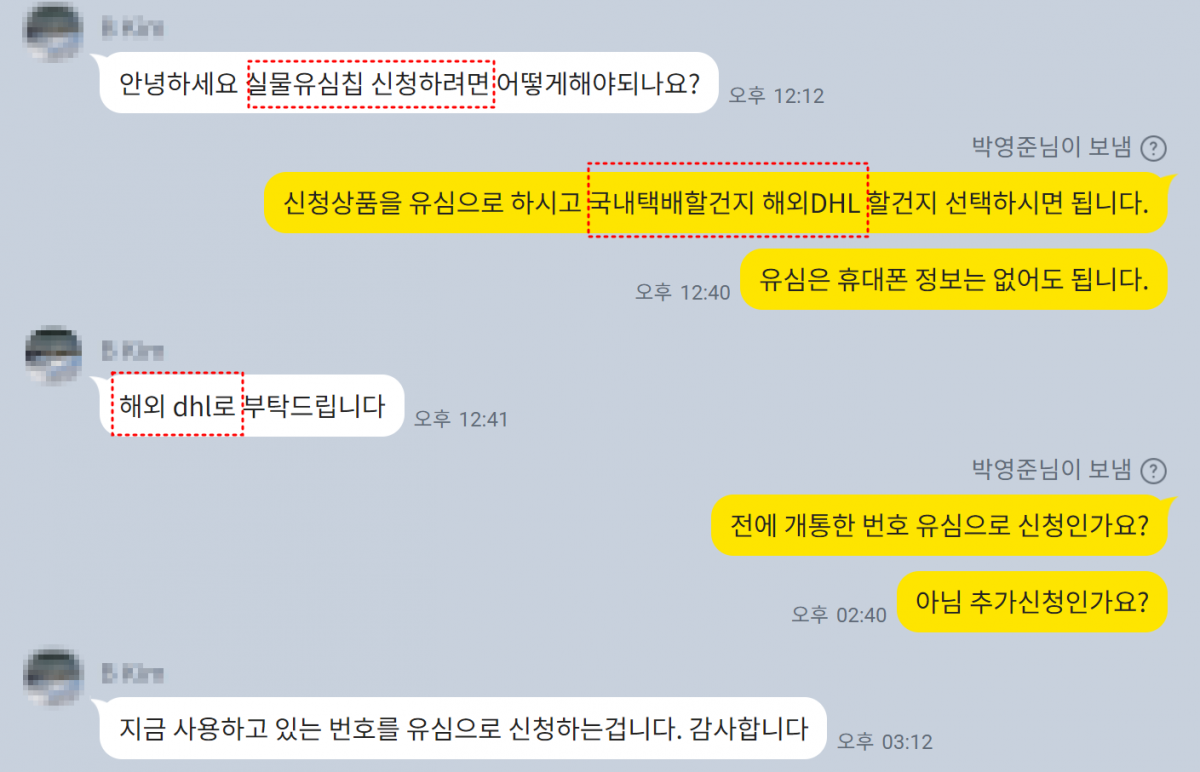
Task: Click the blurred sender name above last message
Action: [x=132, y=673]
